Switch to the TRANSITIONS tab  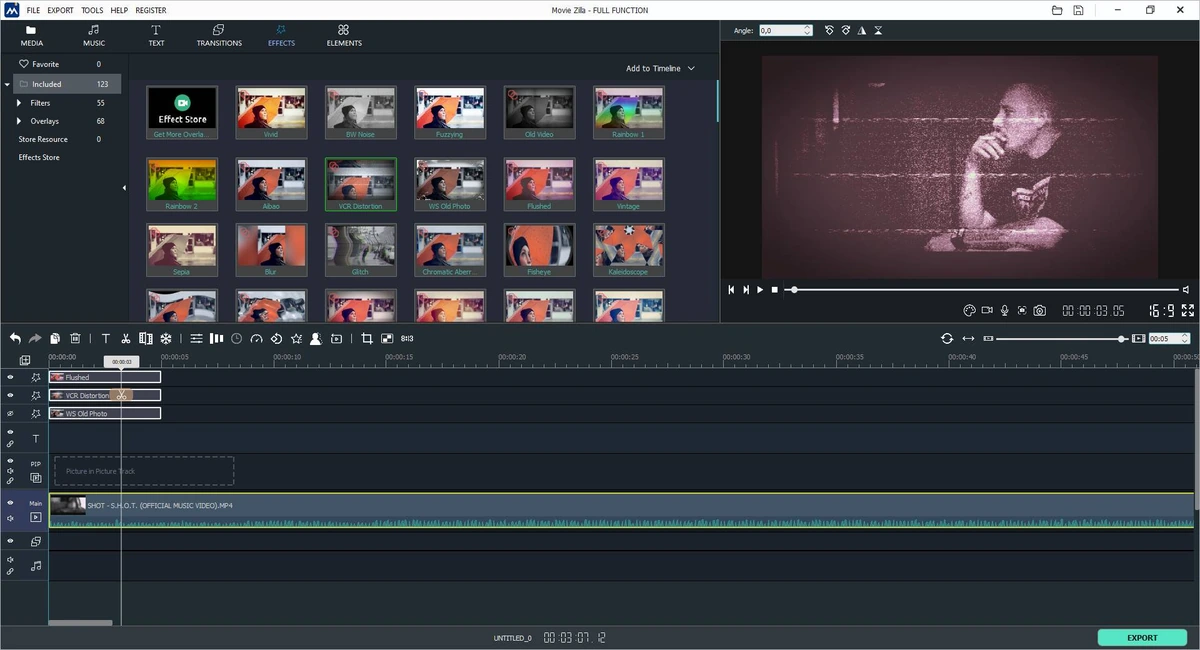(219, 36)
